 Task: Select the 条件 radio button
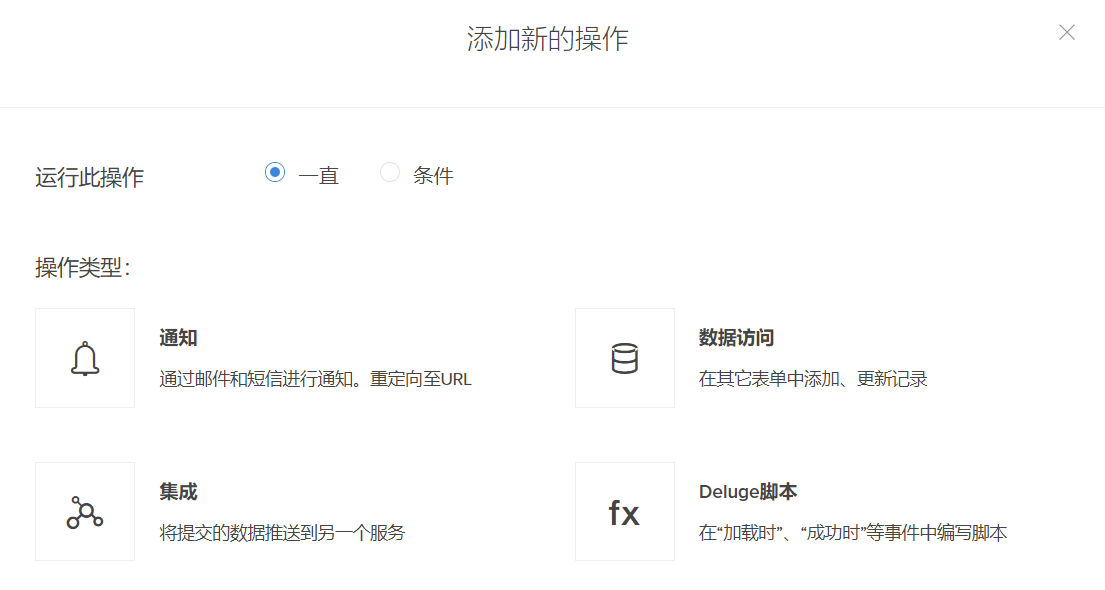(390, 173)
